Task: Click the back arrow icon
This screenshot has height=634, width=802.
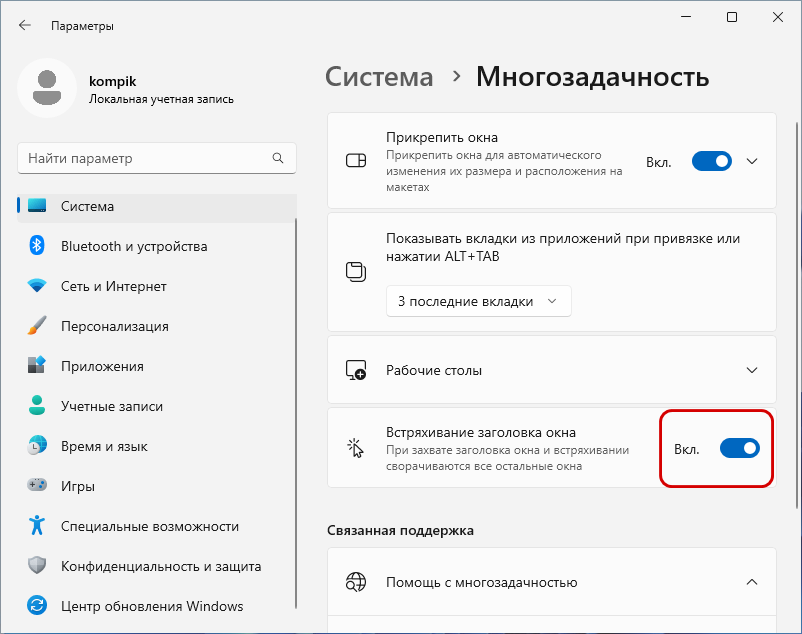Action: pyautogui.click(x=25, y=26)
